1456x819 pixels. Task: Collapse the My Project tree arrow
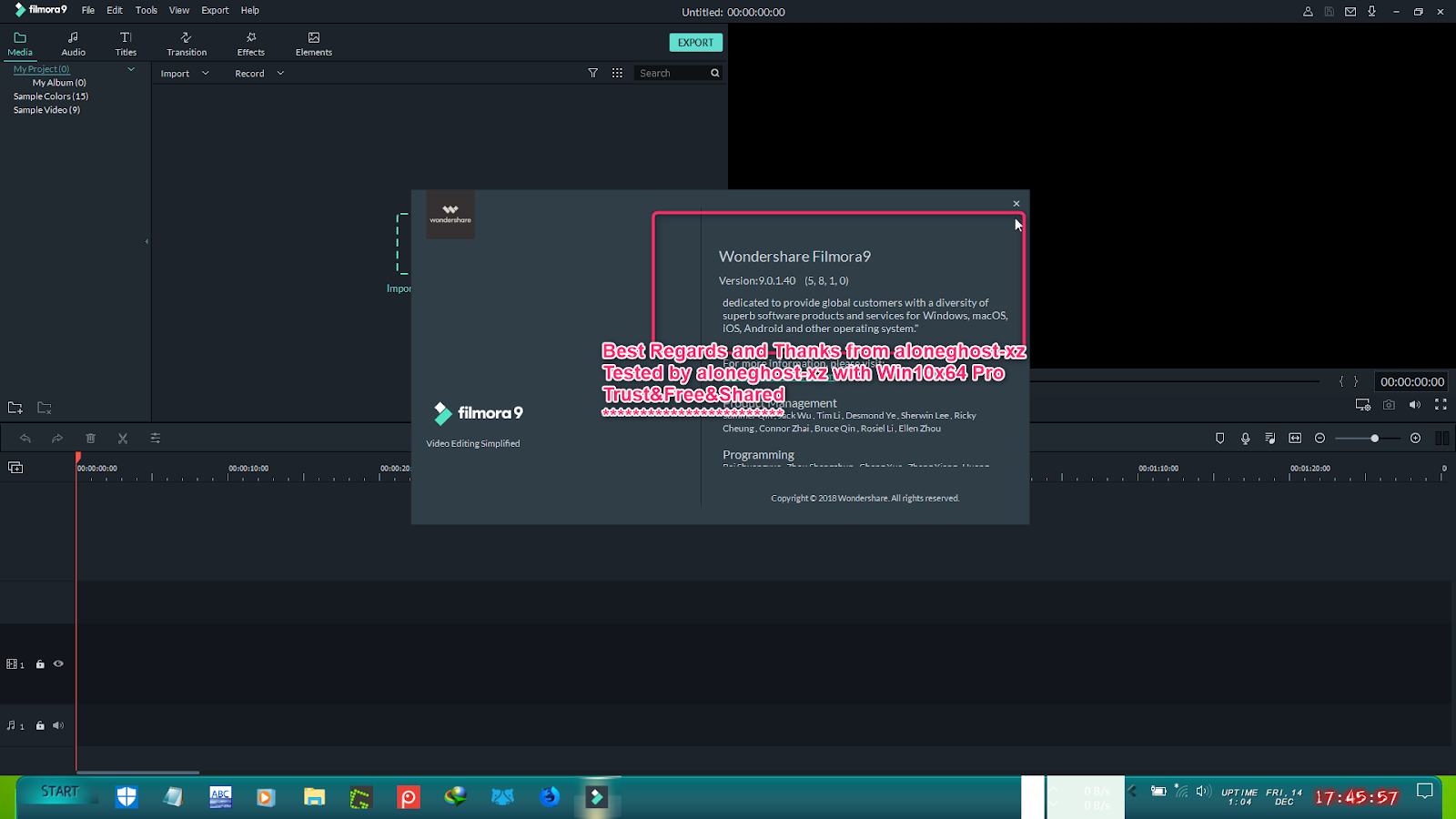click(x=131, y=69)
